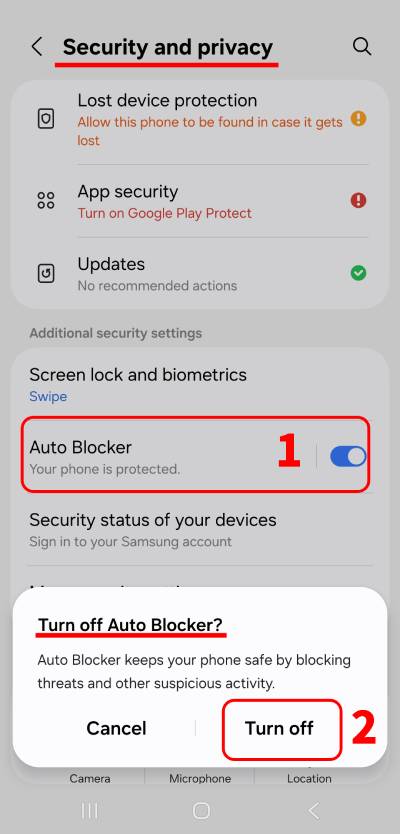The image size is (400, 834).
Task: Dismiss the dialog with Cancel
Action: point(116,729)
